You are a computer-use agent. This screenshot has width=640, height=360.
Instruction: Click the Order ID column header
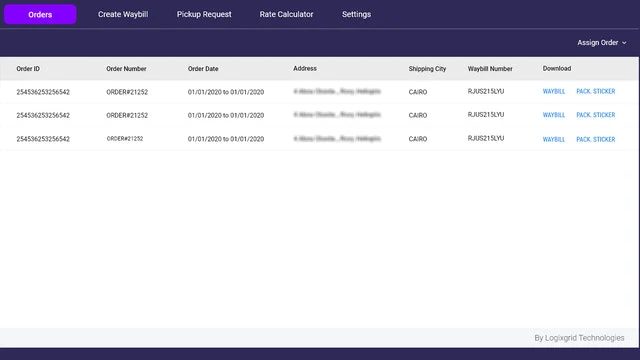[28, 69]
